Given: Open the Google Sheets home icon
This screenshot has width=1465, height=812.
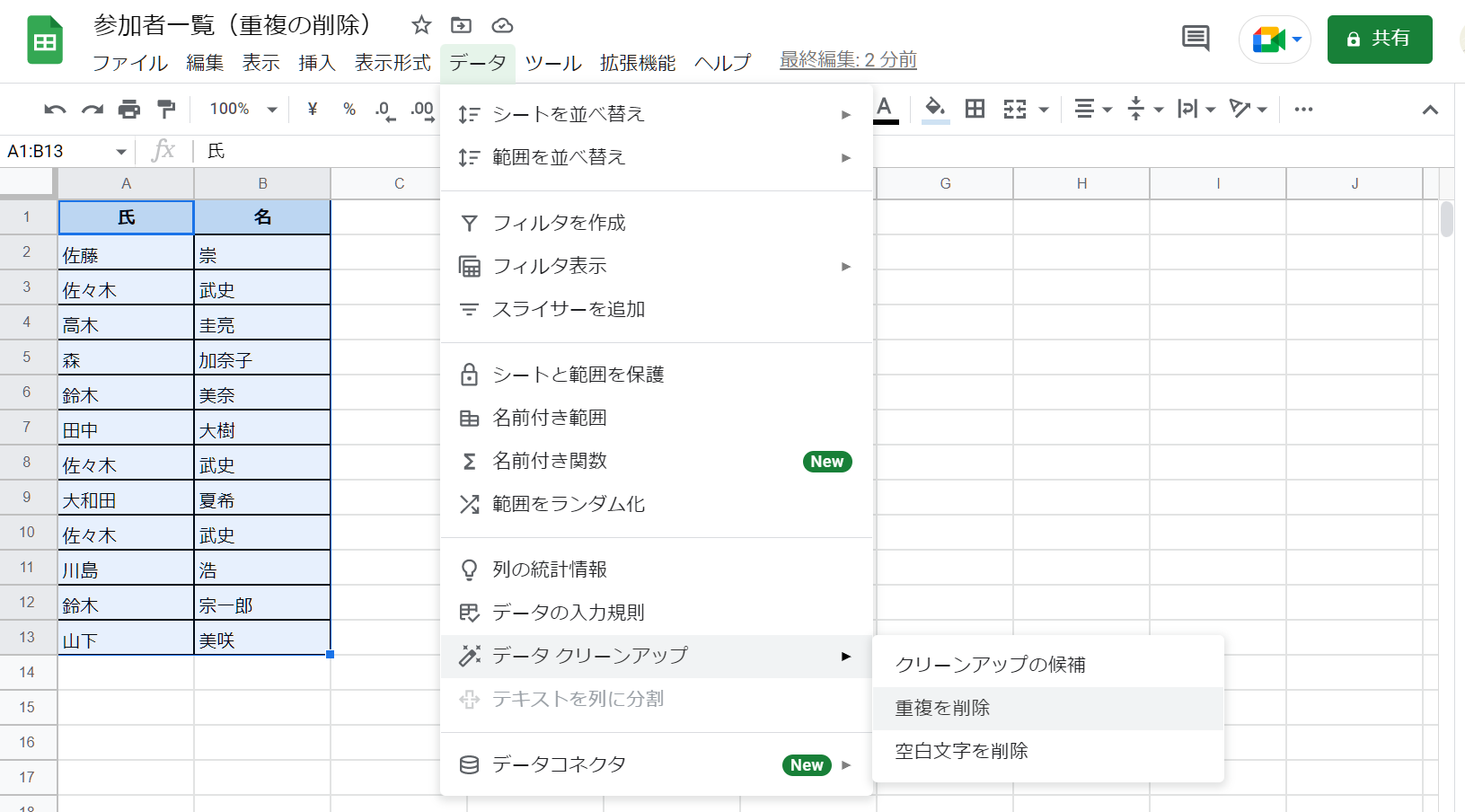Looking at the screenshot, I should click(44, 40).
